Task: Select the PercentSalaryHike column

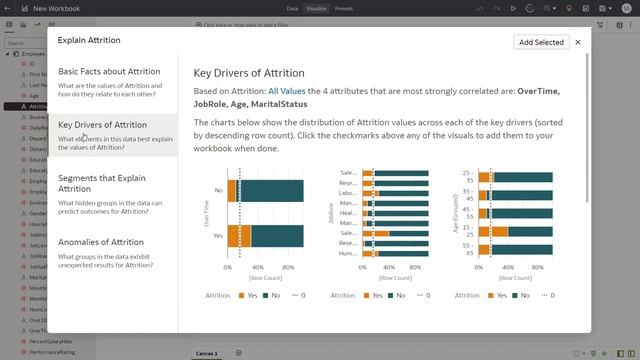Action: coord(50,341)
